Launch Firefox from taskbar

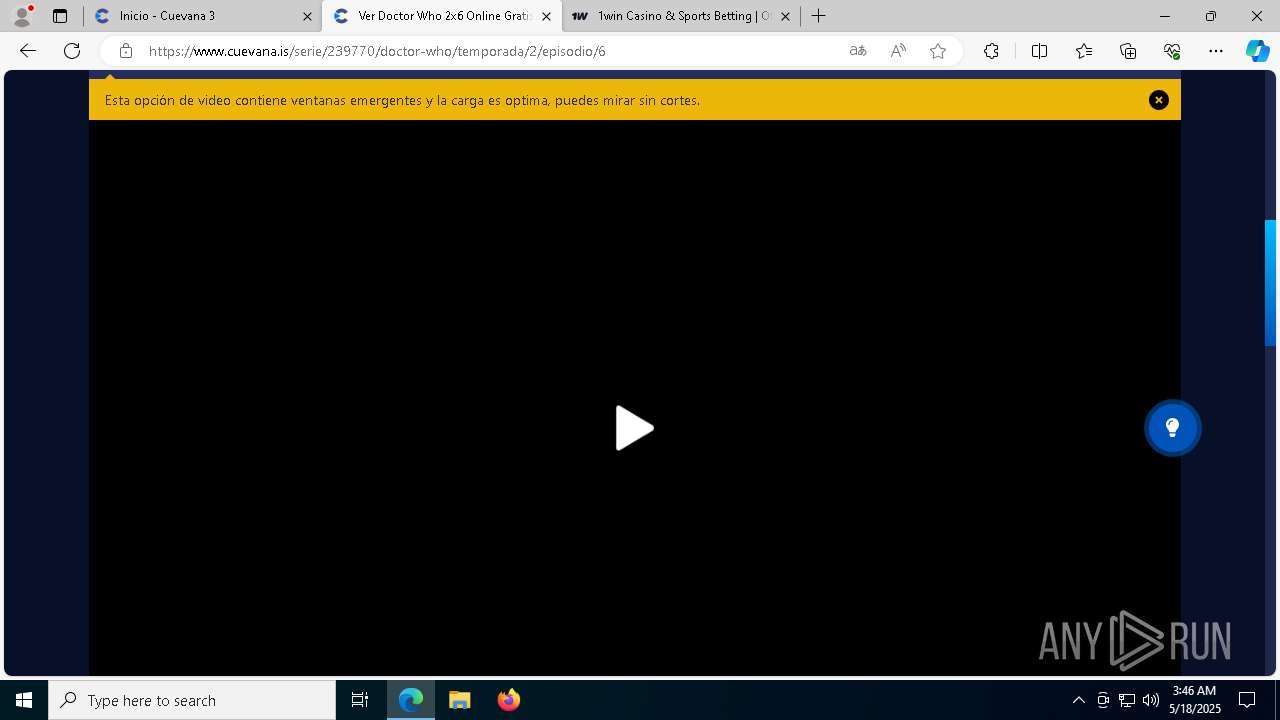509,700
